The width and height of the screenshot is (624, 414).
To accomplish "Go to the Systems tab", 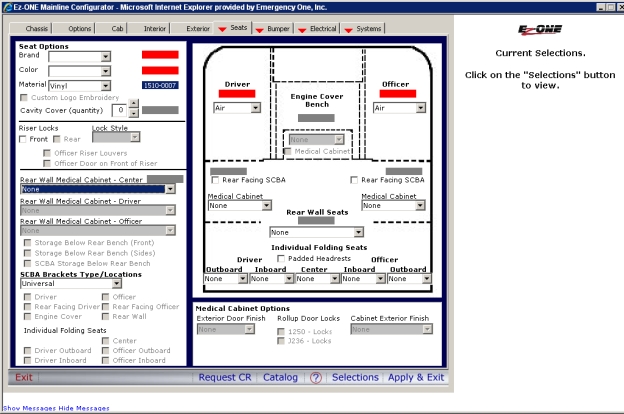I will coord(364,29).
